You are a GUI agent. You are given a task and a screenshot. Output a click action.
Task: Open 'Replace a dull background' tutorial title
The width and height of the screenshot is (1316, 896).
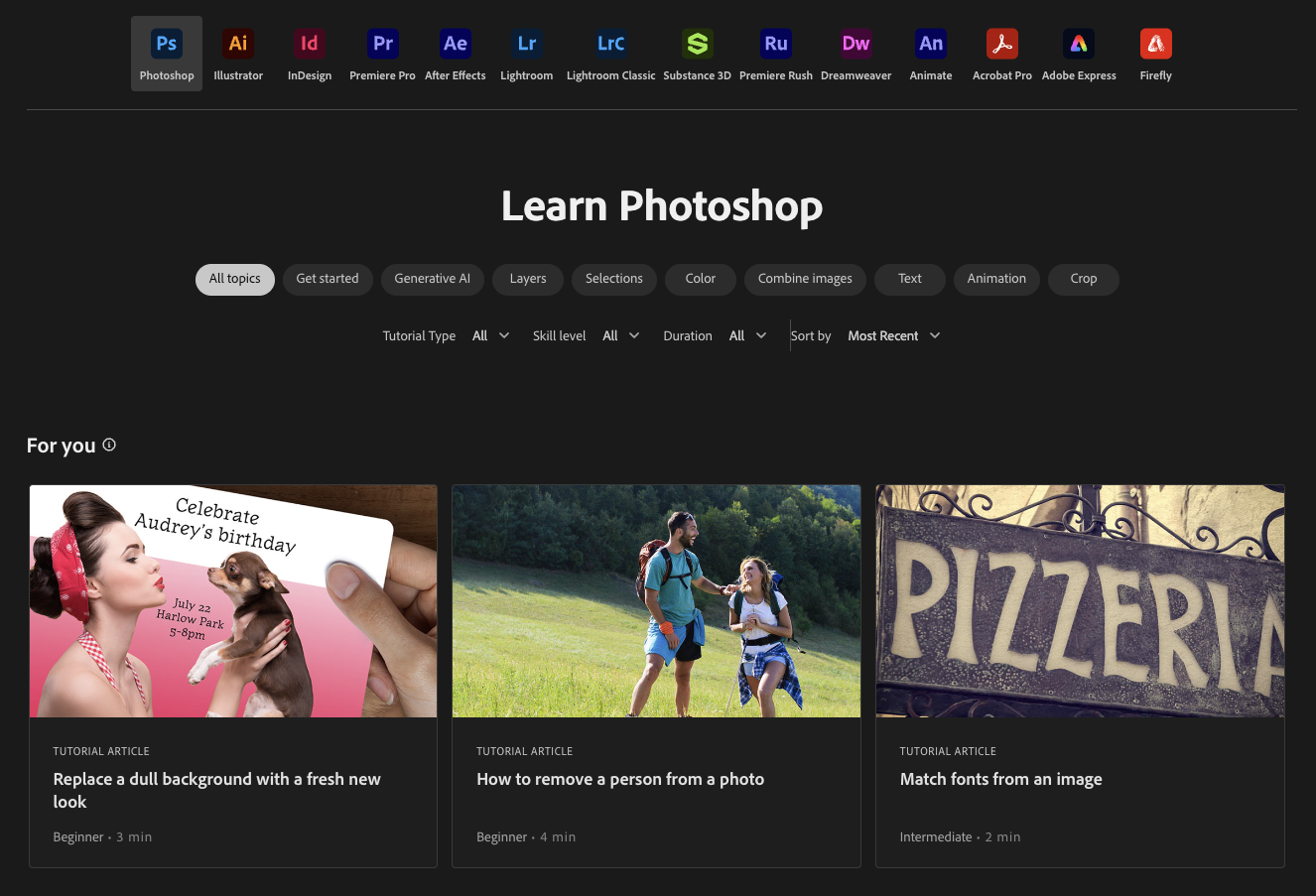(216, 791)
